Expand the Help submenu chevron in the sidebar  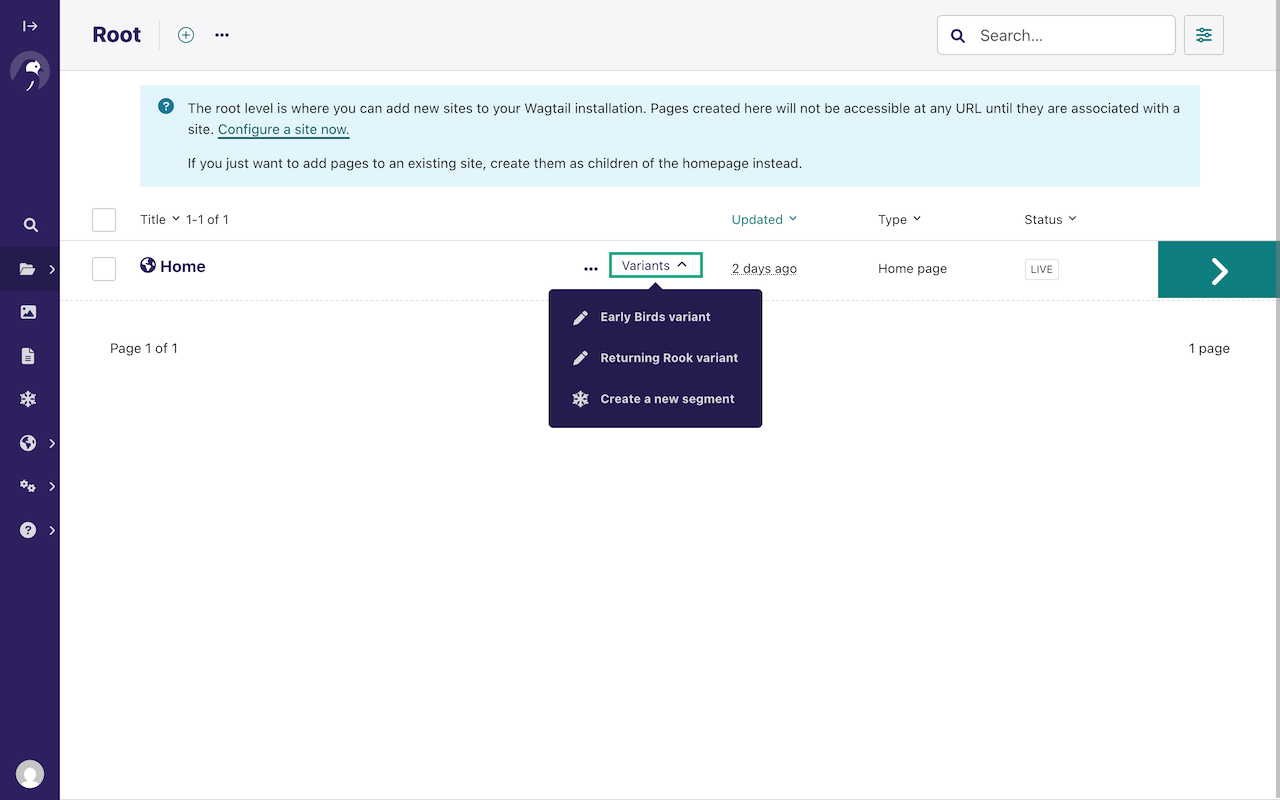tap(52, 530)
